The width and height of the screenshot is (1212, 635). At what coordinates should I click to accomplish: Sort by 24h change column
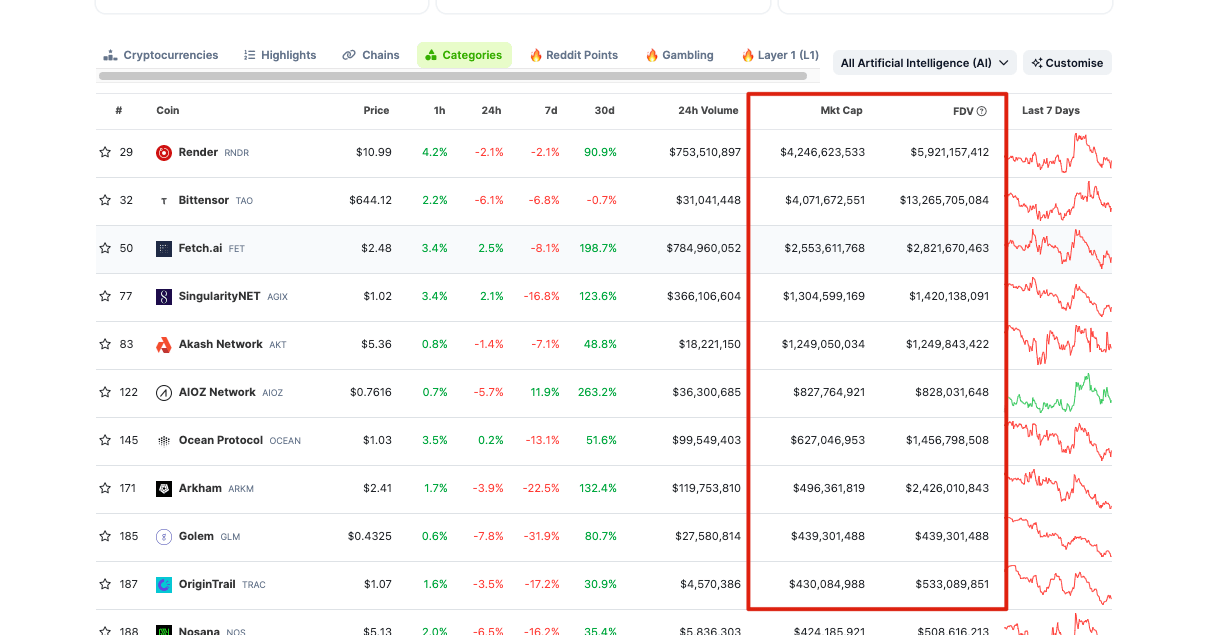(x=492, y=111)
